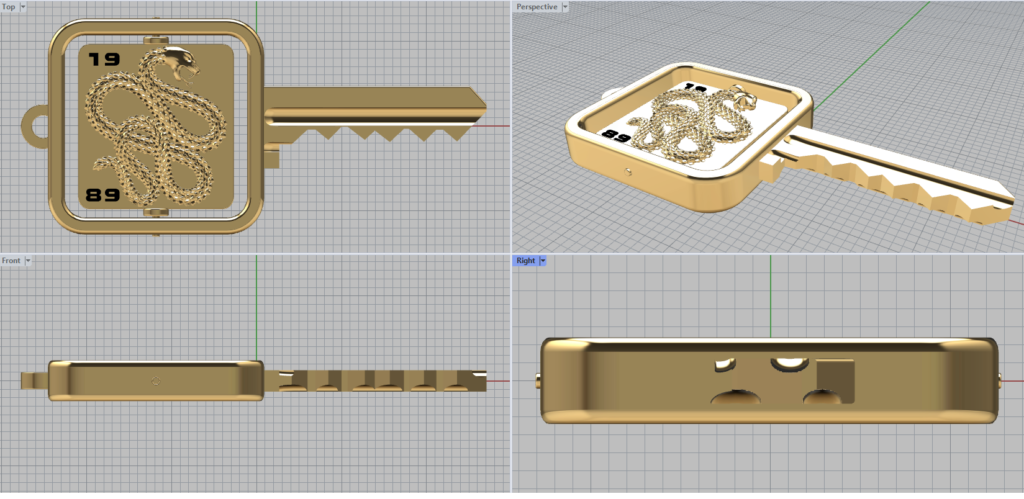Image resolution: width=1024 pixels, height=499 pixels.
Task: Open the Top viewport dropdown arrow
Action: coord(22,7)
